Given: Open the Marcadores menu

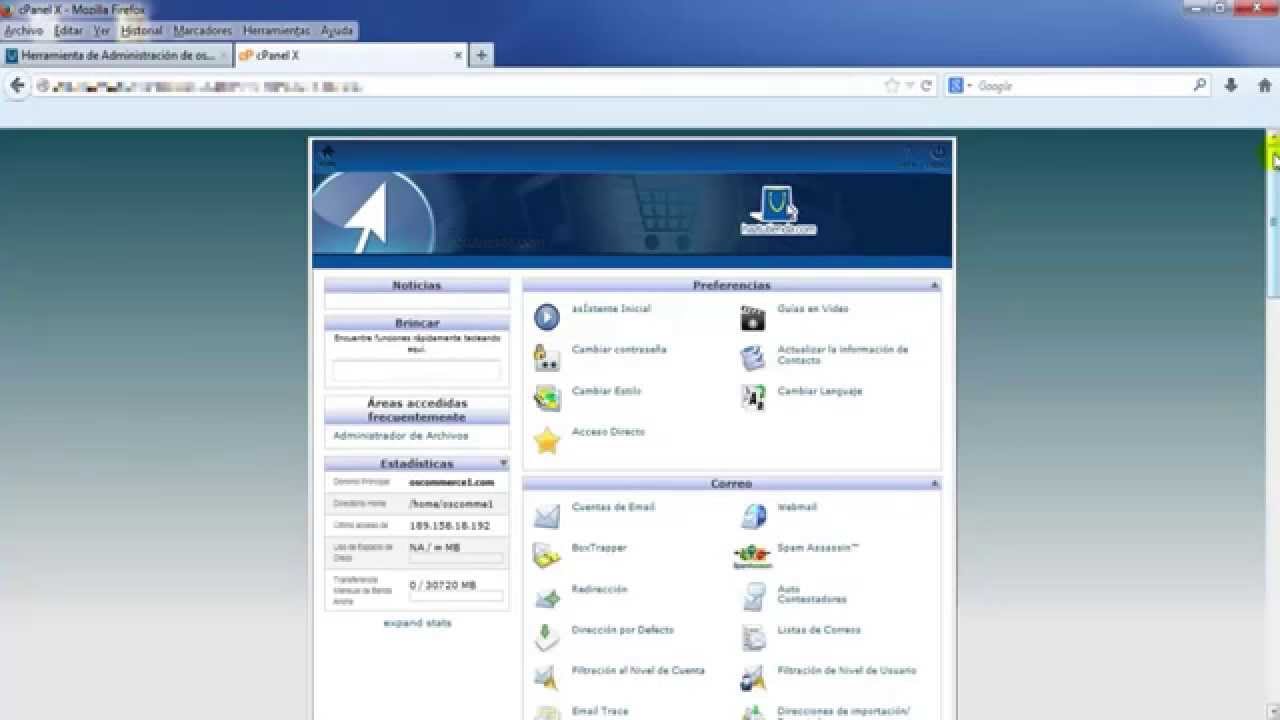Looking at the screenshot, I should click(x=202, y=31).
